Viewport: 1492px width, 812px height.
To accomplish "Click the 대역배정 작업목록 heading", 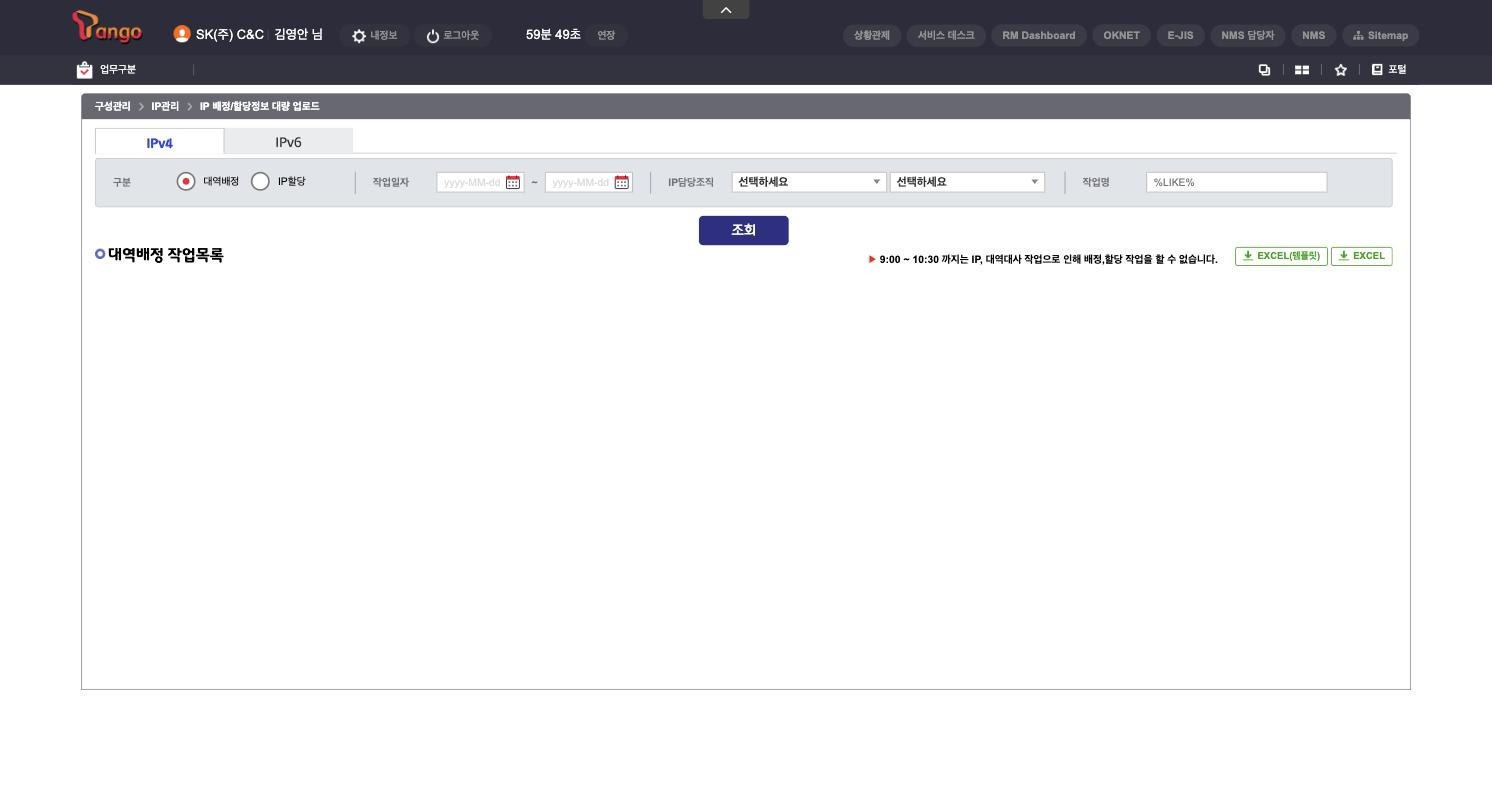I will pos(166,256).
